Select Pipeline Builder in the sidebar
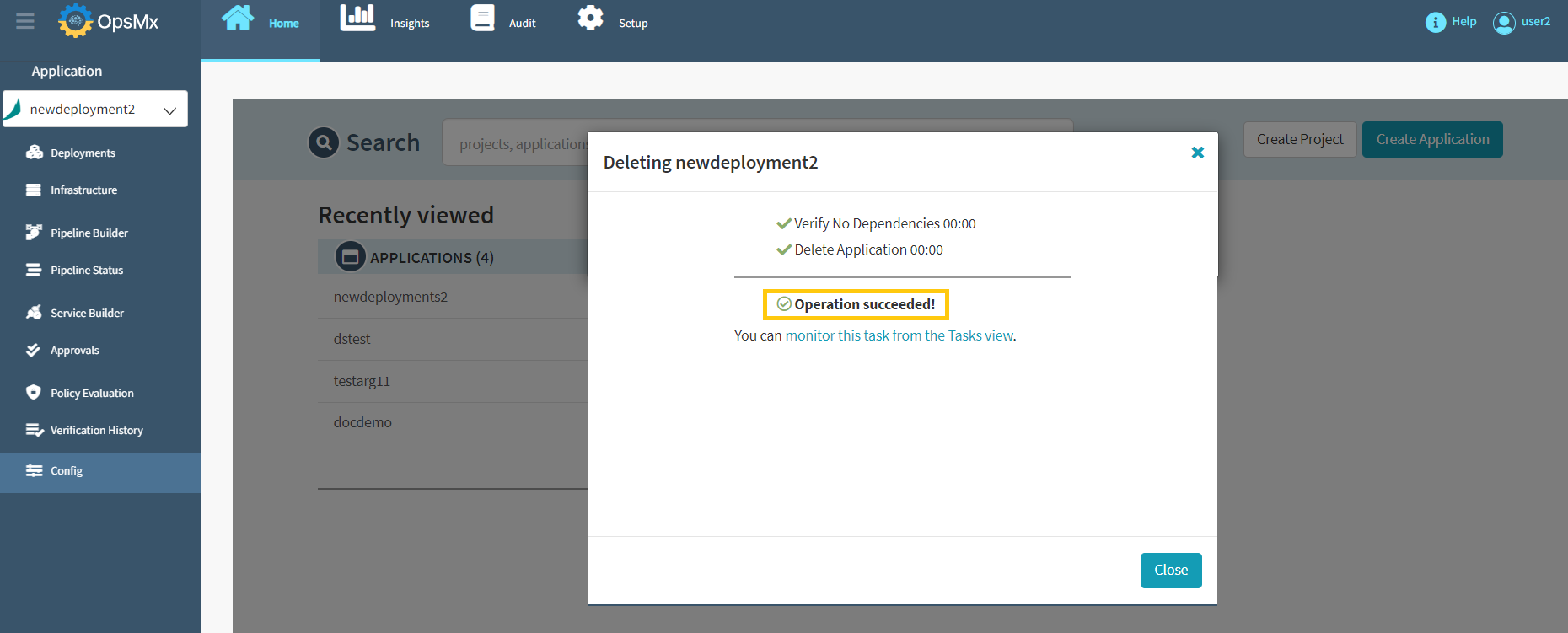 (x=89, y=233)
